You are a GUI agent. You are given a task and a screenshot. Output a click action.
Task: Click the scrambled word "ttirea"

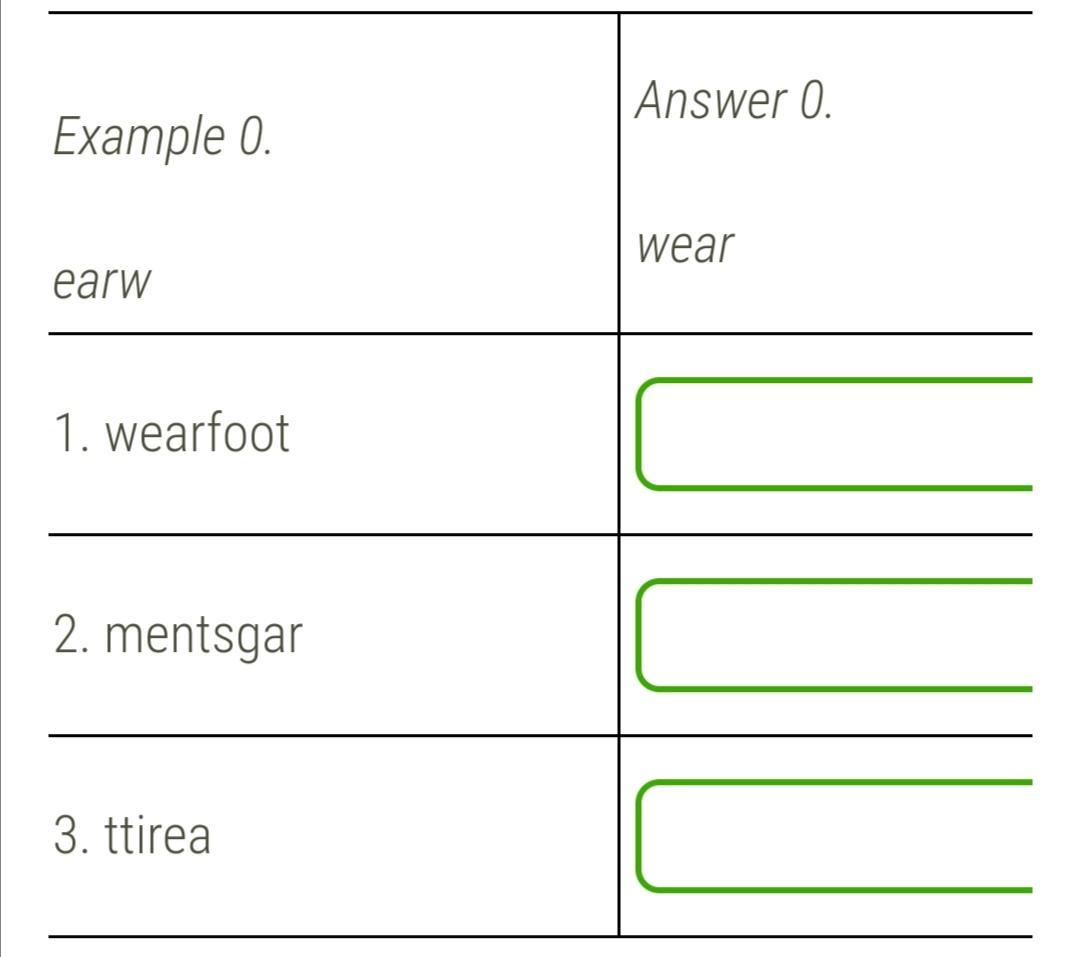click(158, 836)
